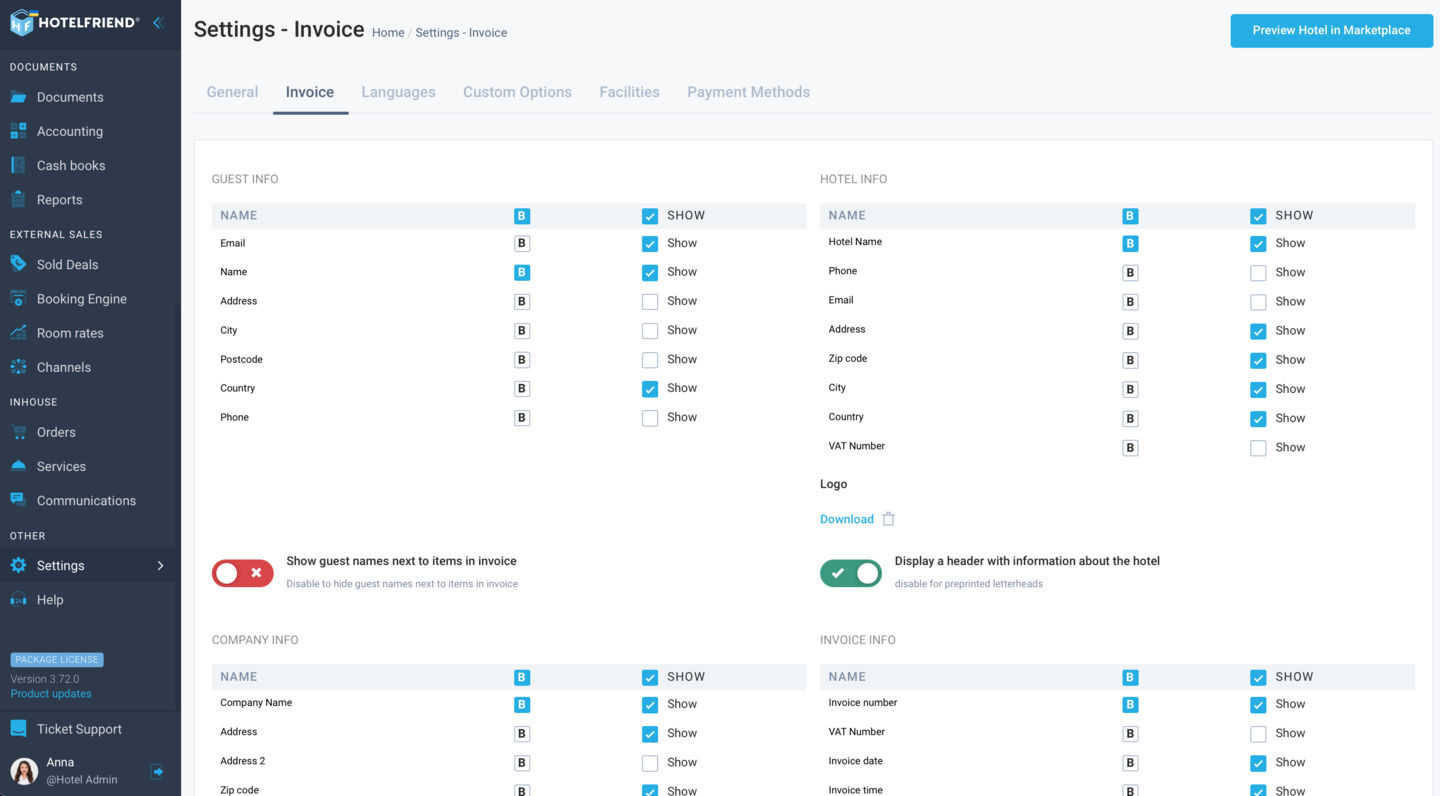Go to Home breadcrumb link
The width and height of the screenshot is (1440, 796).
(388, 33)
